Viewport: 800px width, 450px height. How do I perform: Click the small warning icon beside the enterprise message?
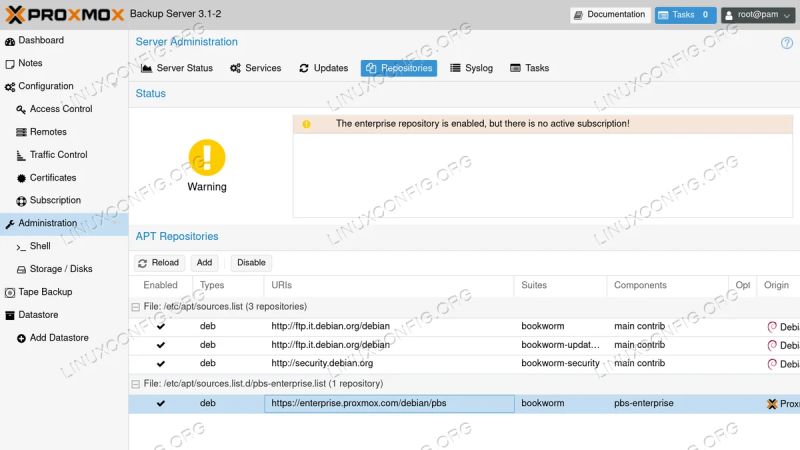pos(306,124)
